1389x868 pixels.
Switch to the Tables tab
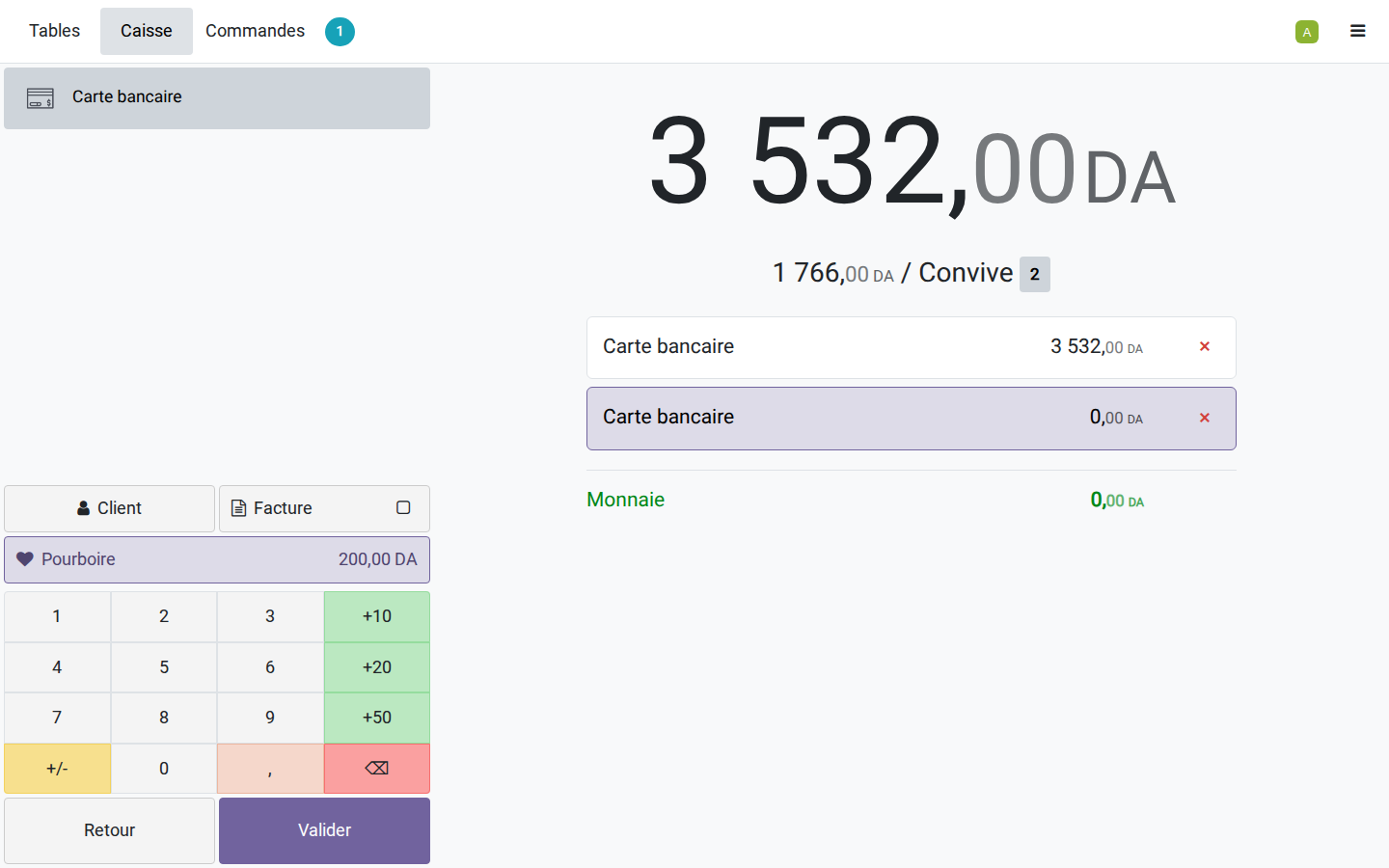coord(55,31)
